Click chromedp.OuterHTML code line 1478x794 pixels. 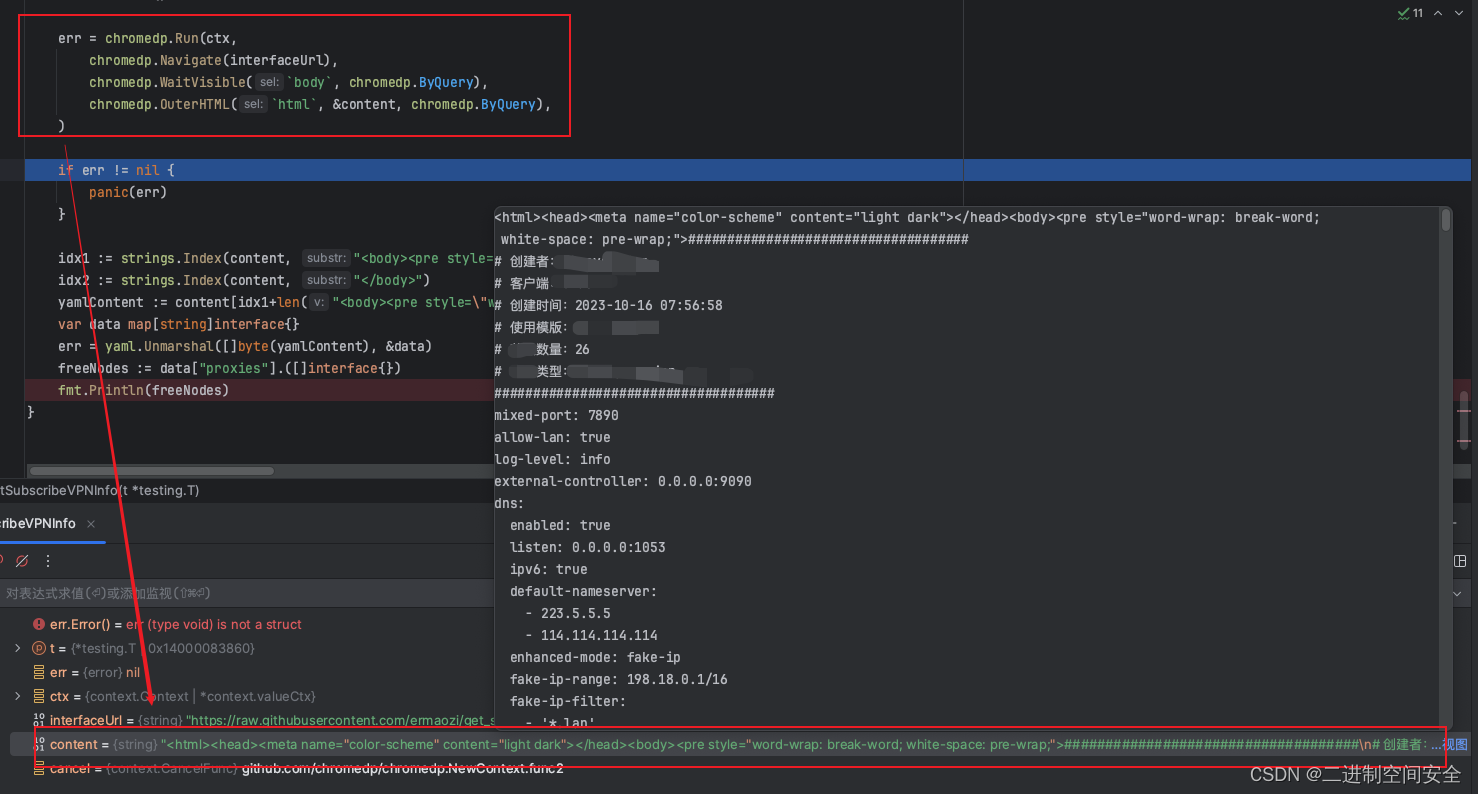[320, 104]
